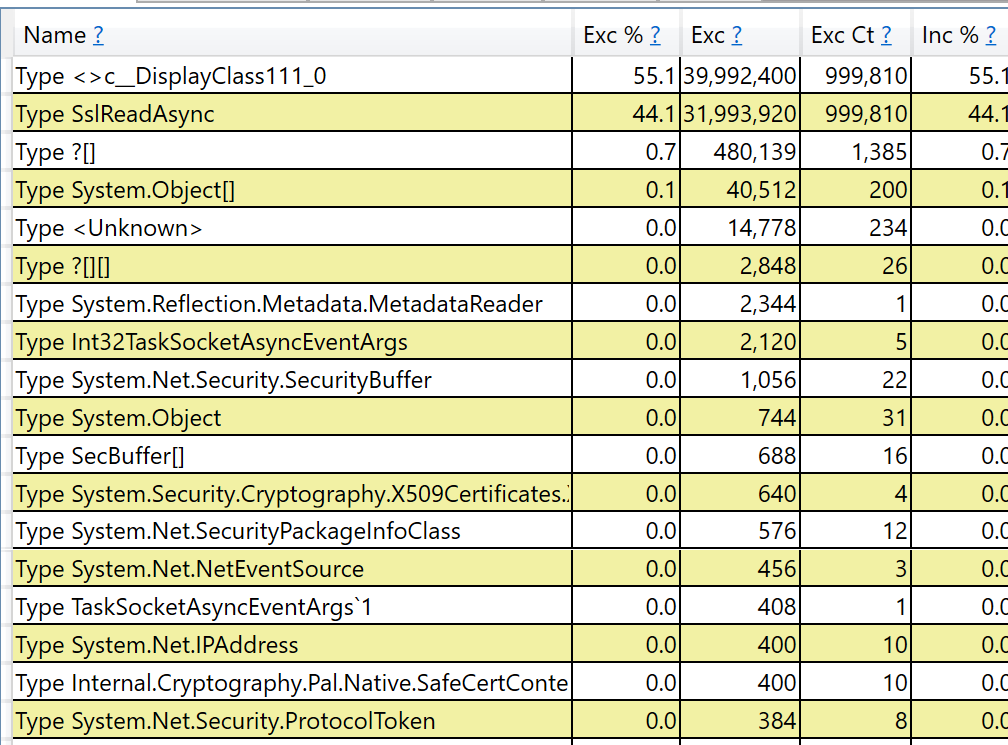
Task: Click Exc value 480,139
Action: [755, 152]
